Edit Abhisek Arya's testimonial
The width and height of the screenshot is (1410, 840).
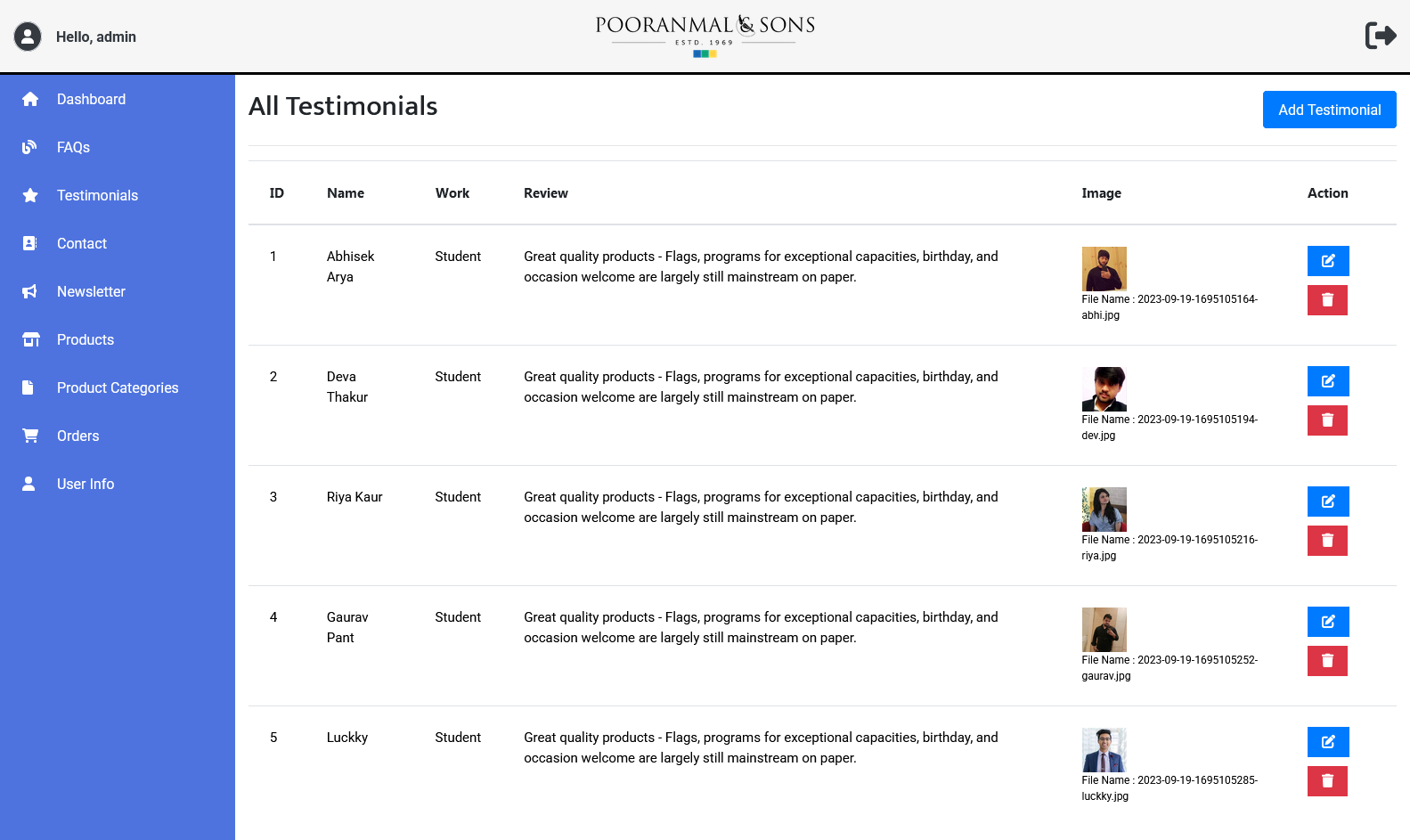tap(1327, 261)
